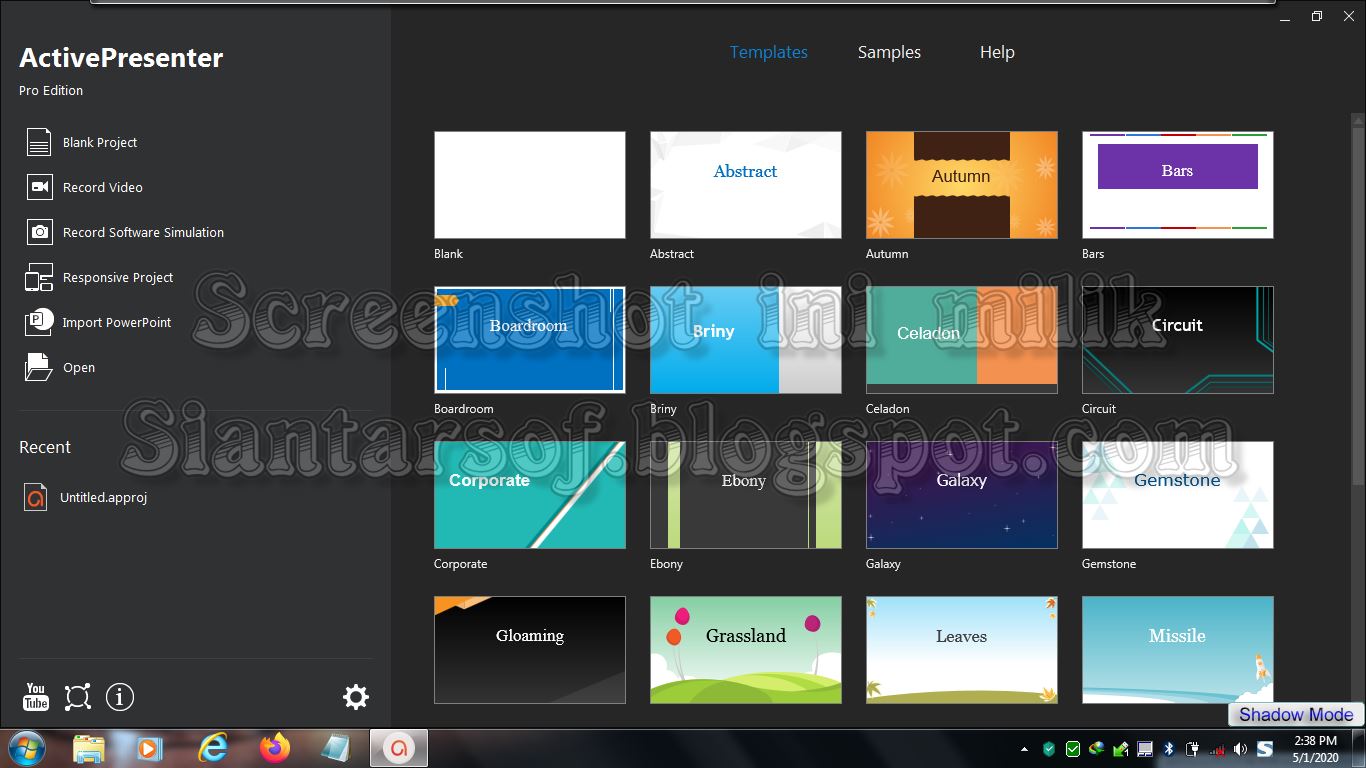Select the Circuit template preview
The width and height of the screenshot is (1366, 768).
(x=1177, y=340)
